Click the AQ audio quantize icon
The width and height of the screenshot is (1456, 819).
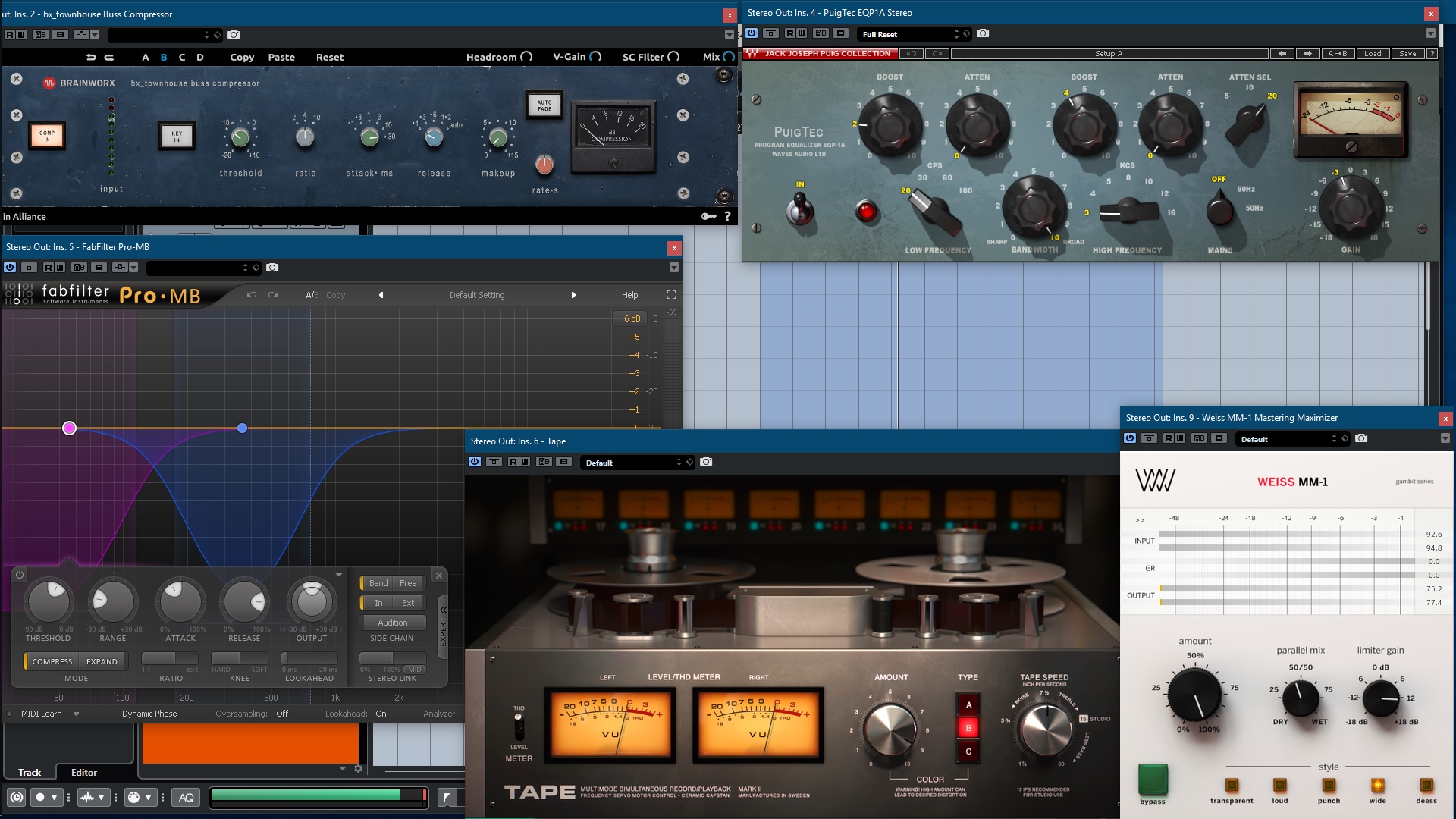(x=187, y=797)
